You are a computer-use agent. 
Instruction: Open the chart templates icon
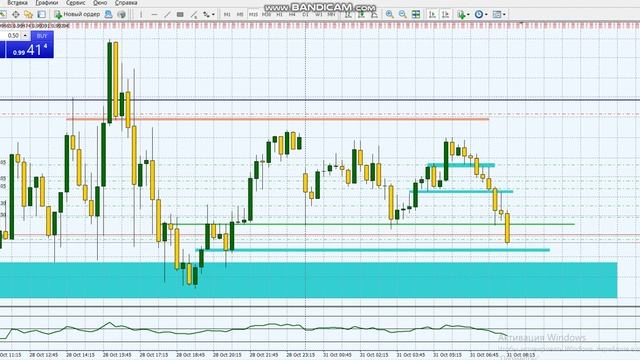coord(497,15)
